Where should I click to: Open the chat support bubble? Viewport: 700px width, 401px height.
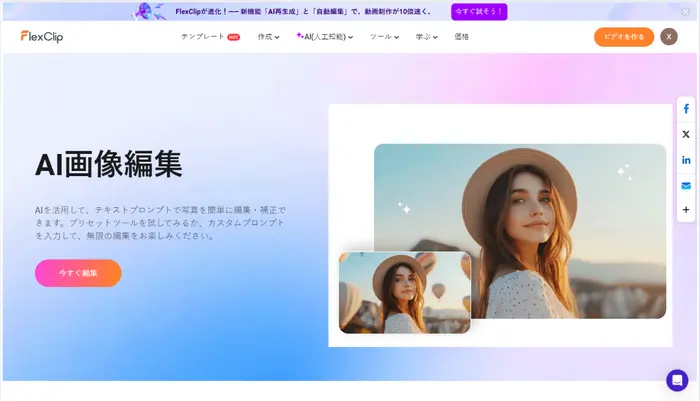(677, 380)
